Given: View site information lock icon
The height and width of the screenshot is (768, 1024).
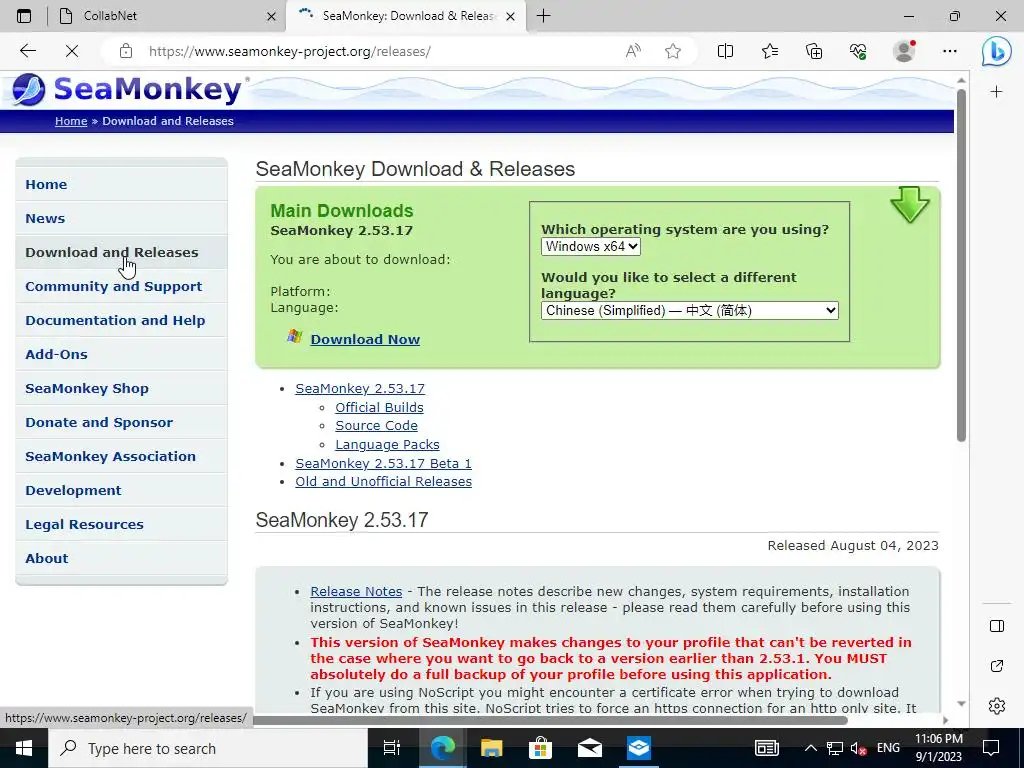Looking at the screenshot, I should (126, 51).
